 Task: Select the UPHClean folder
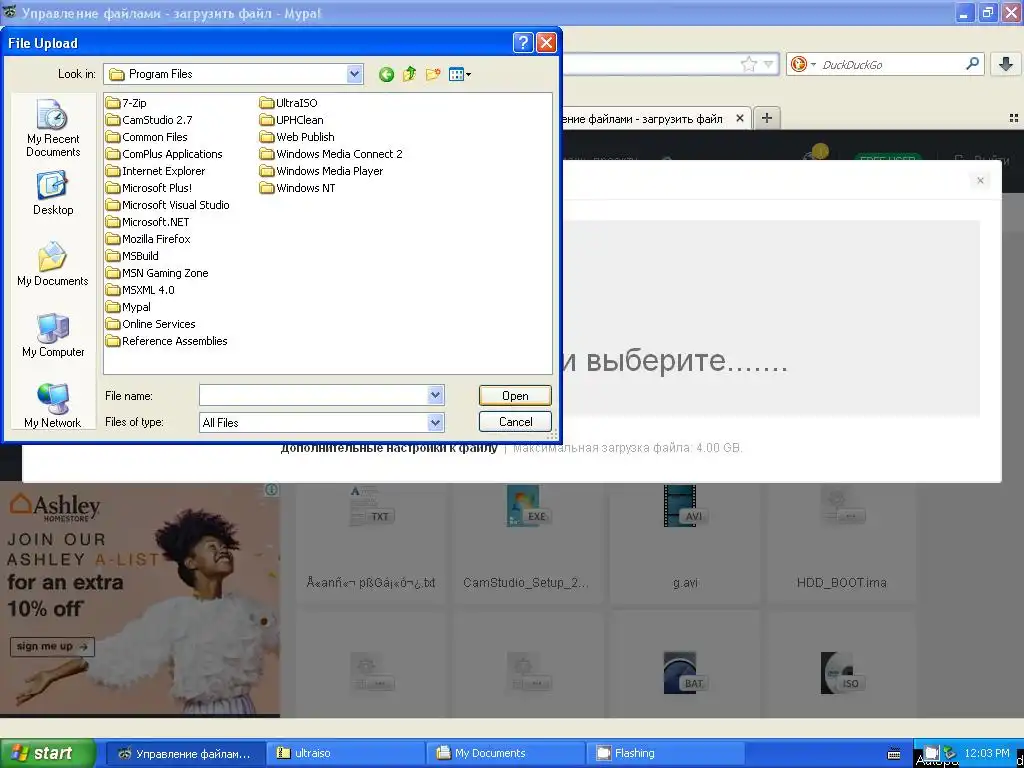[x=291, y=120]
